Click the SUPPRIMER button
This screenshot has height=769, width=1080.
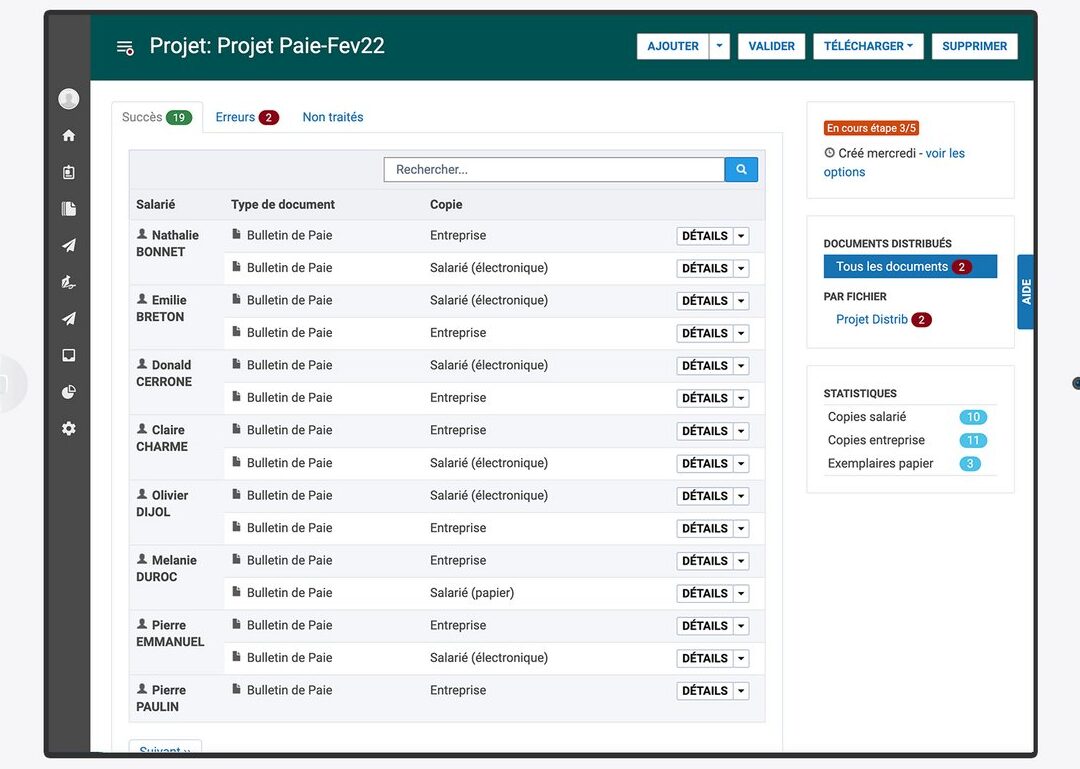pos(975,46)
